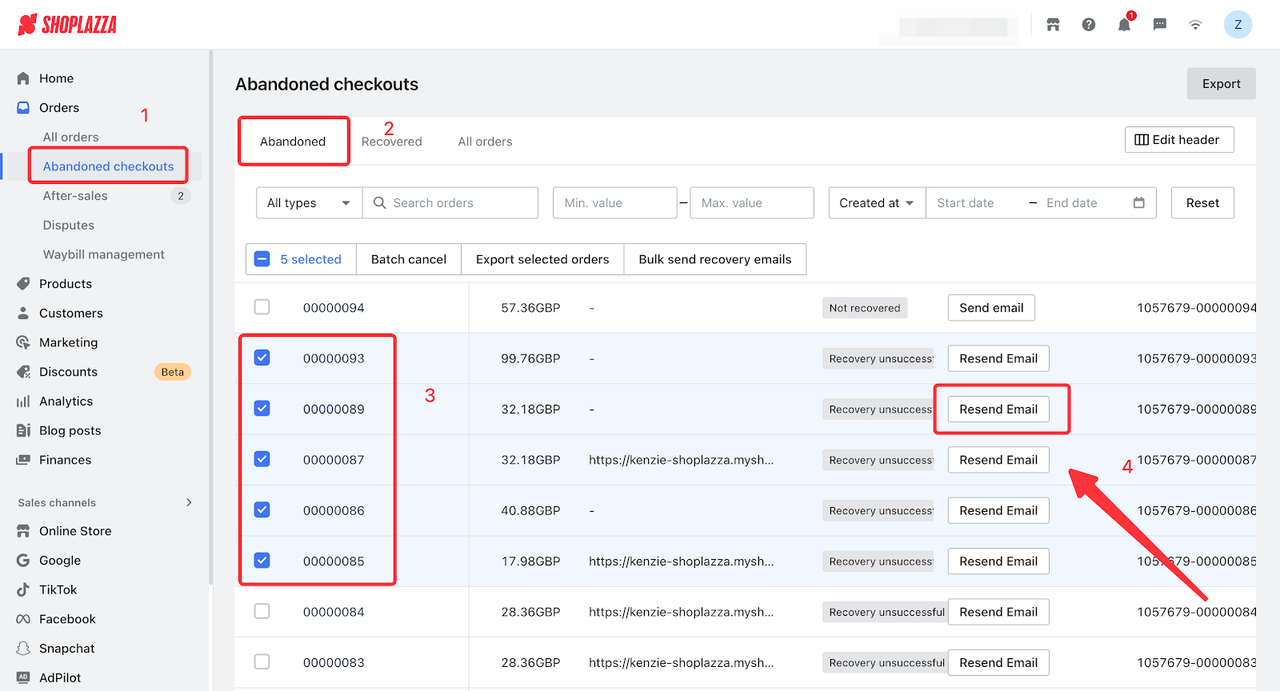The image size is (1280, 691).
Task: Click the Export button
Action: click(1221, 84)
